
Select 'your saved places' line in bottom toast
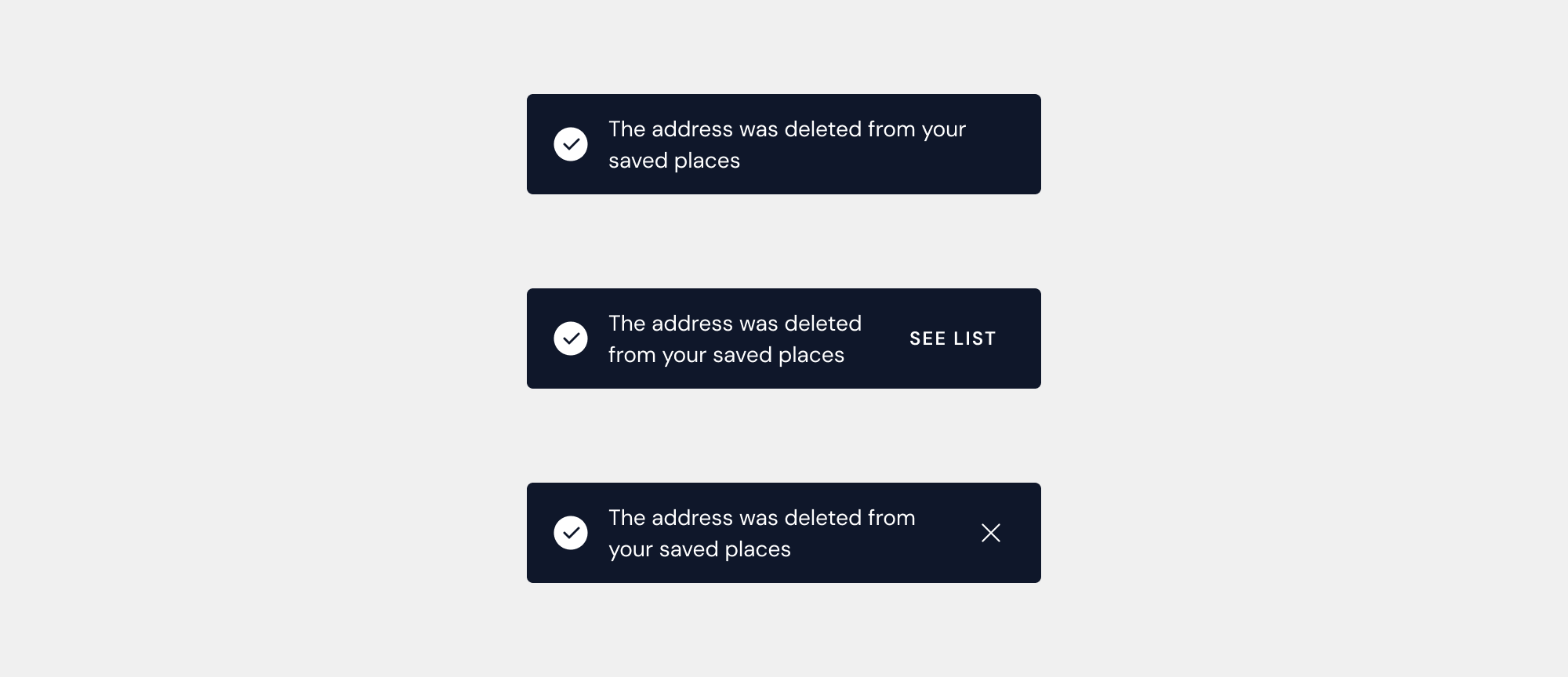tap(699, 549)
